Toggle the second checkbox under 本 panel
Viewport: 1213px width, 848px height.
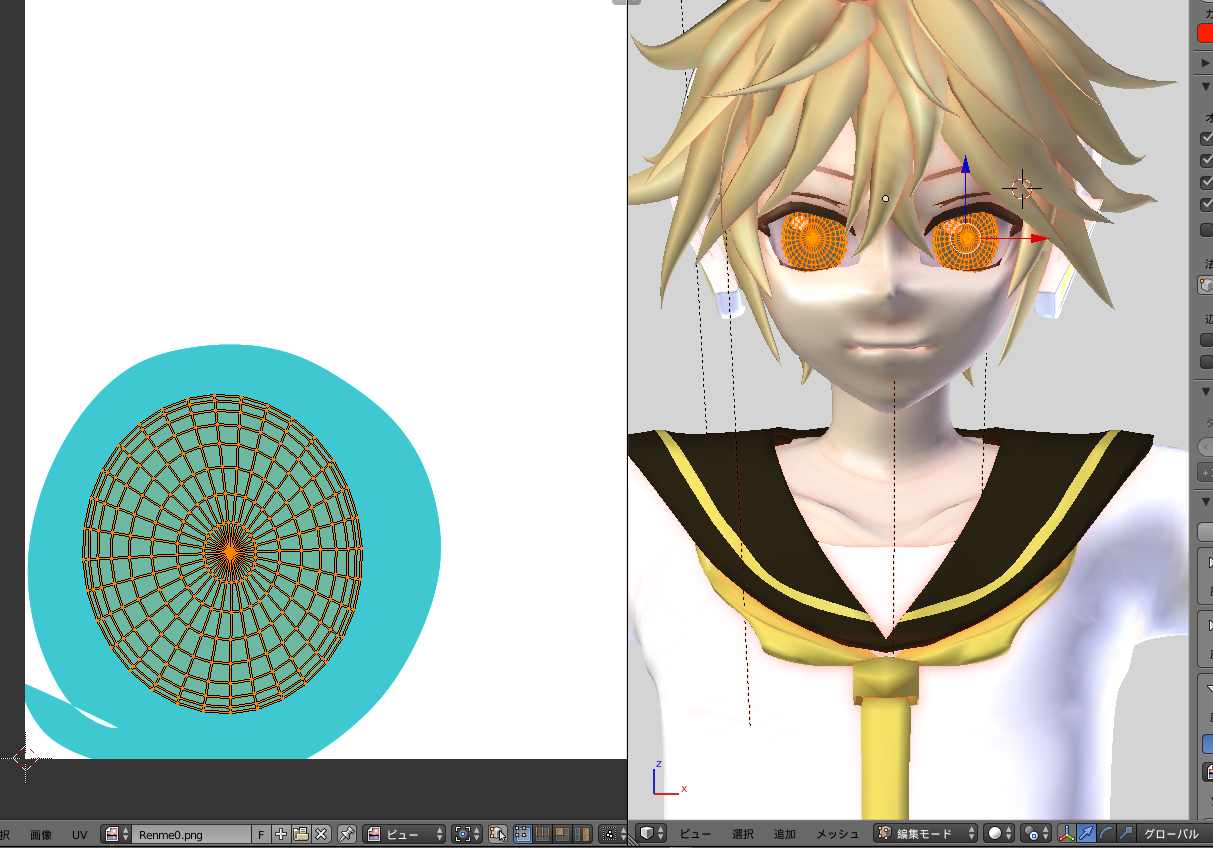coord(1206,160)
